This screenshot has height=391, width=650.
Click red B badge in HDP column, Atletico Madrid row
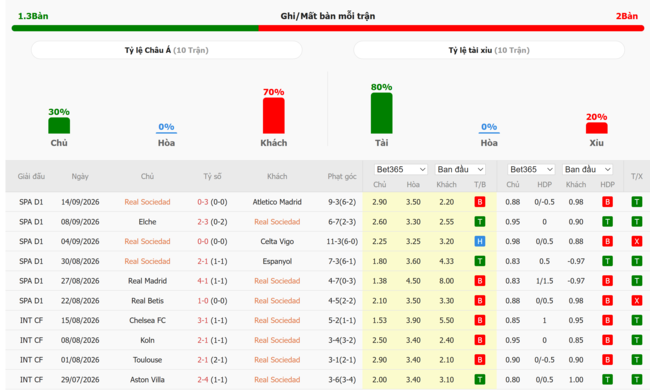pos(607,202)
